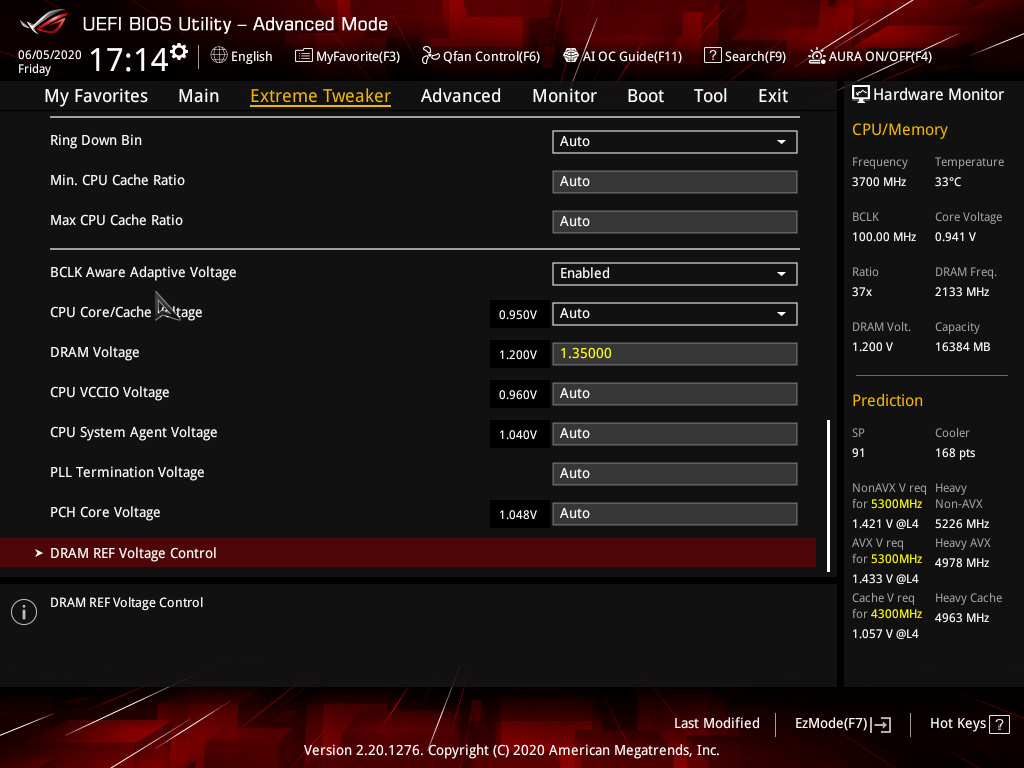
Task: Click the 4978 MHz Heavy AVX value
Action: pyautogui.click(x=961, y=563)
